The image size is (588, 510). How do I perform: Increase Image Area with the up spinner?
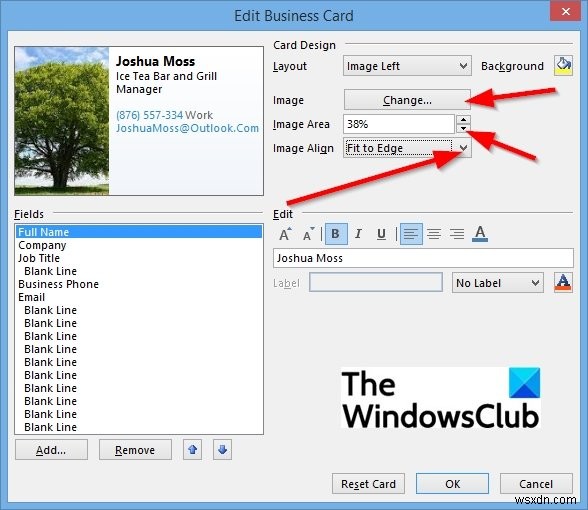pyautogui.click(x=464, y=120)
